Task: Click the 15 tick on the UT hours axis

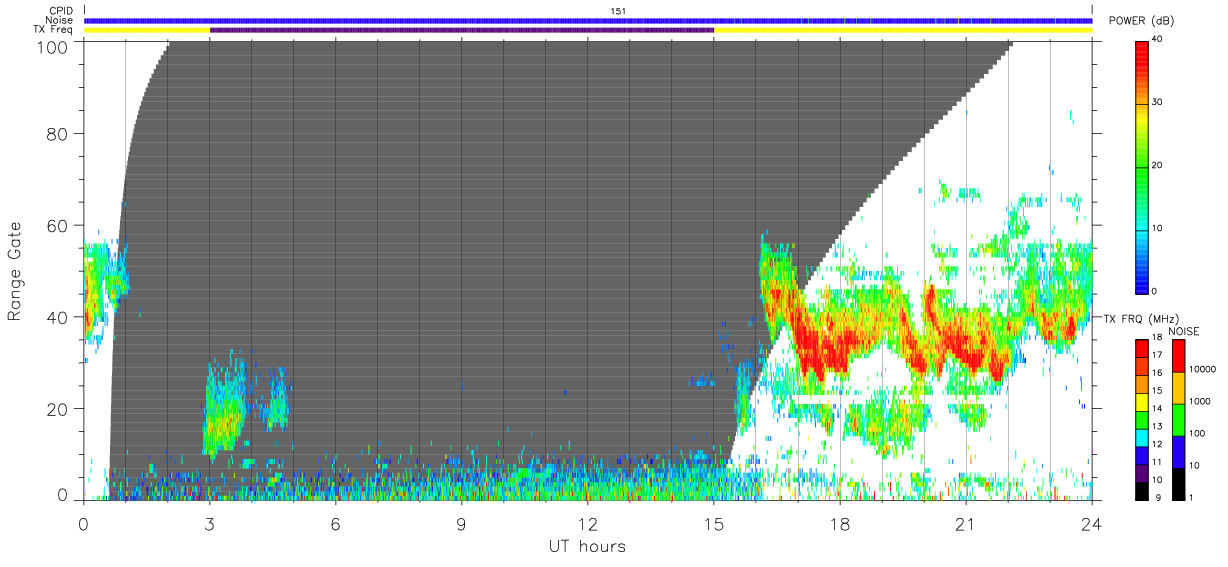Action: point(713,523)
